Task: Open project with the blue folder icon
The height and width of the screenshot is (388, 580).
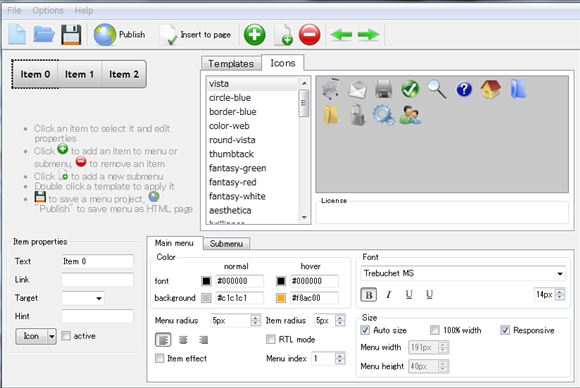Action: [44, 35]
